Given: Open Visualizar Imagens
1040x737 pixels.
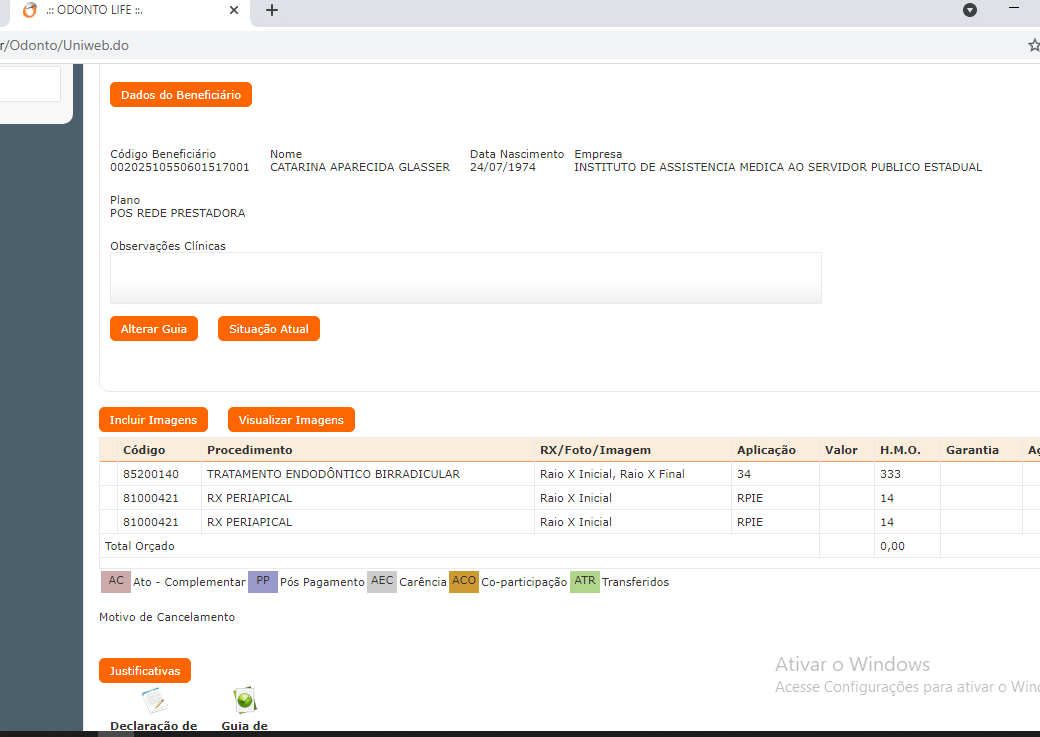Looking at the screenshot, I should click(x=291, y=420).
